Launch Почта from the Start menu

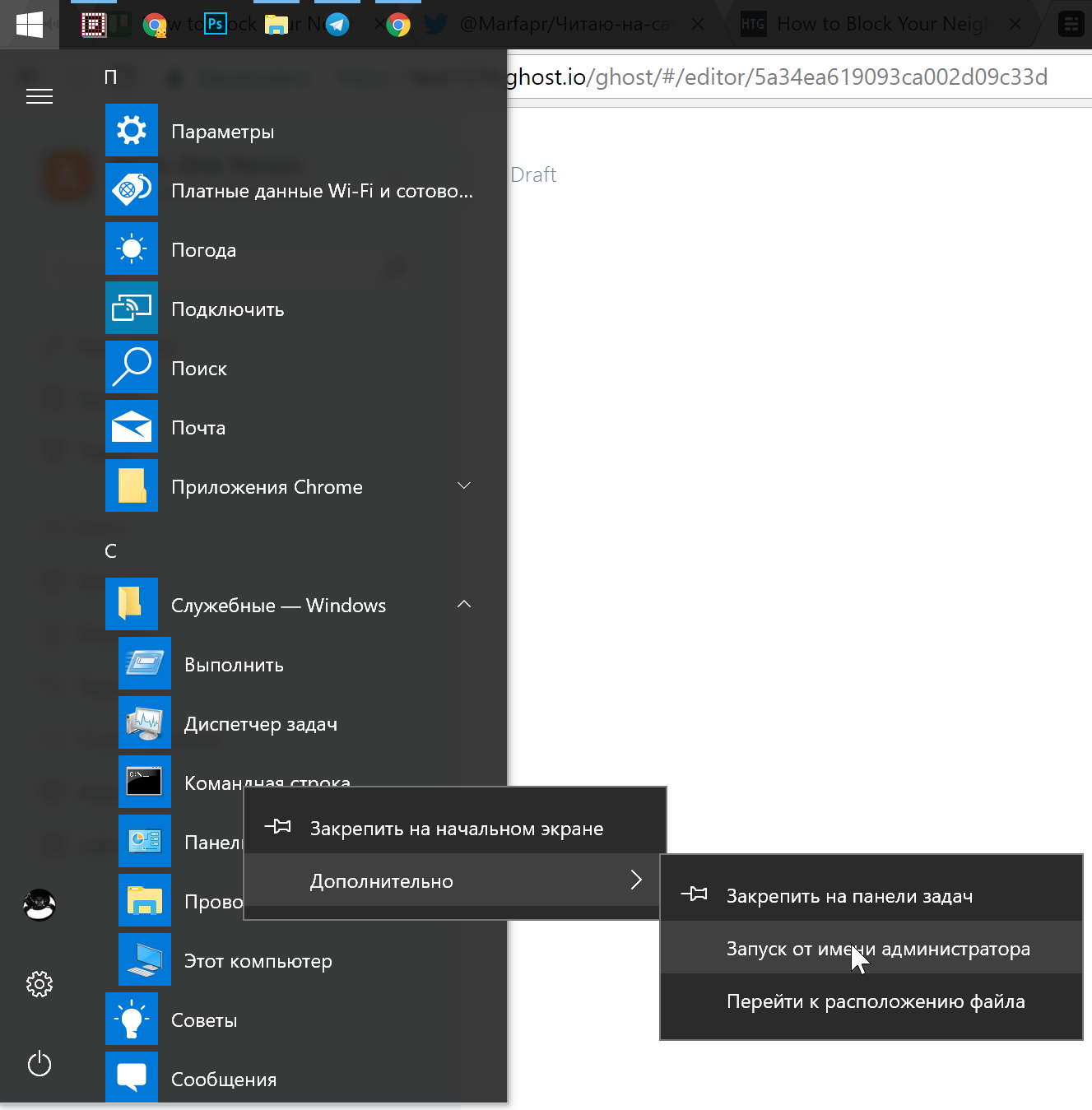tap(197, 427)
